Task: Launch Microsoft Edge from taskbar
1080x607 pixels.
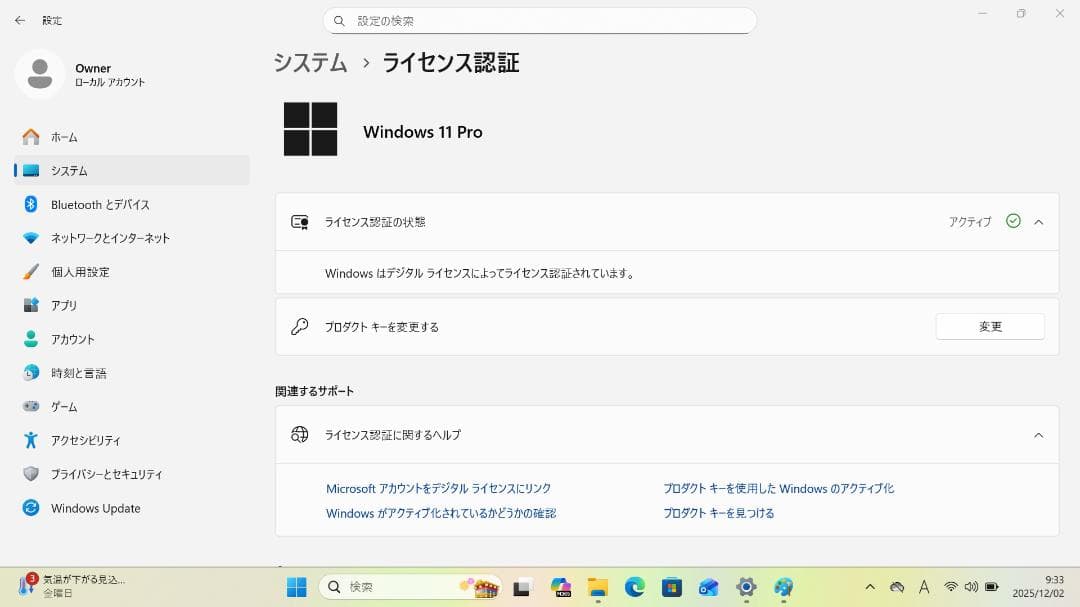Action: [633, 587]
